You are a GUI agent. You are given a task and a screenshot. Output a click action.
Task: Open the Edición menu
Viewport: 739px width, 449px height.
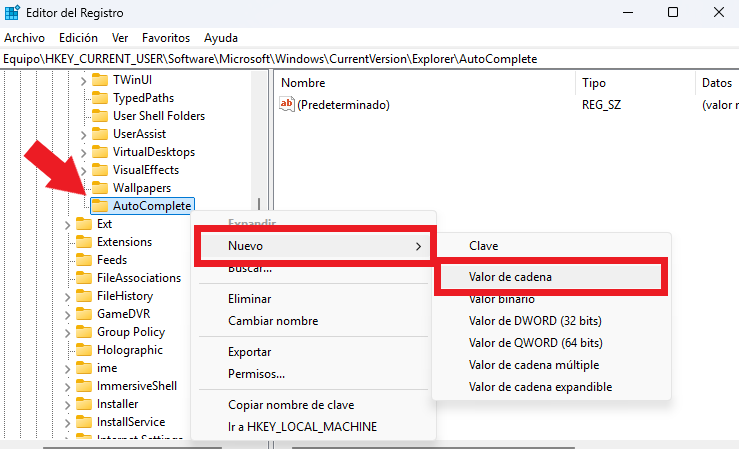[x=78, y=38]
